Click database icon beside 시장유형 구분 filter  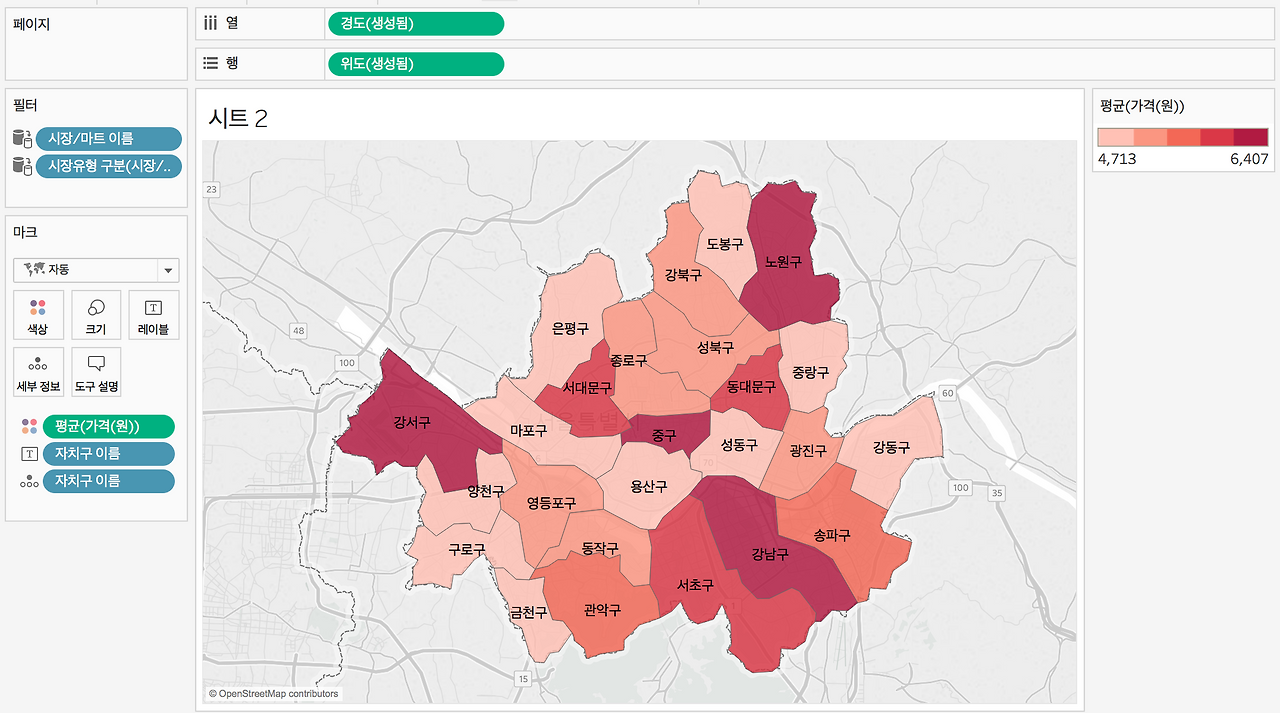22,166
